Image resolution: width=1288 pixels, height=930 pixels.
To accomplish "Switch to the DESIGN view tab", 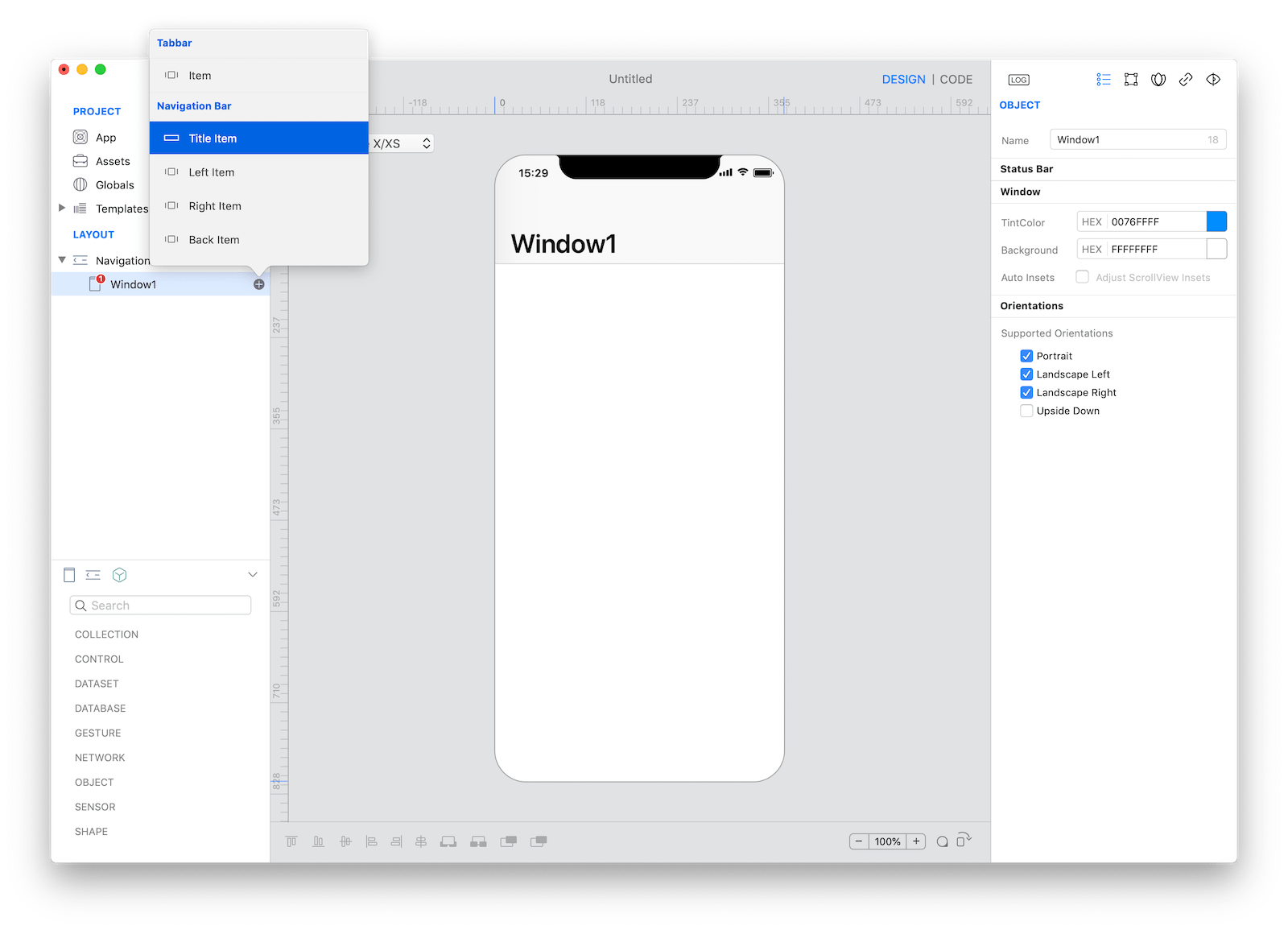I will [x=903, y=80].
